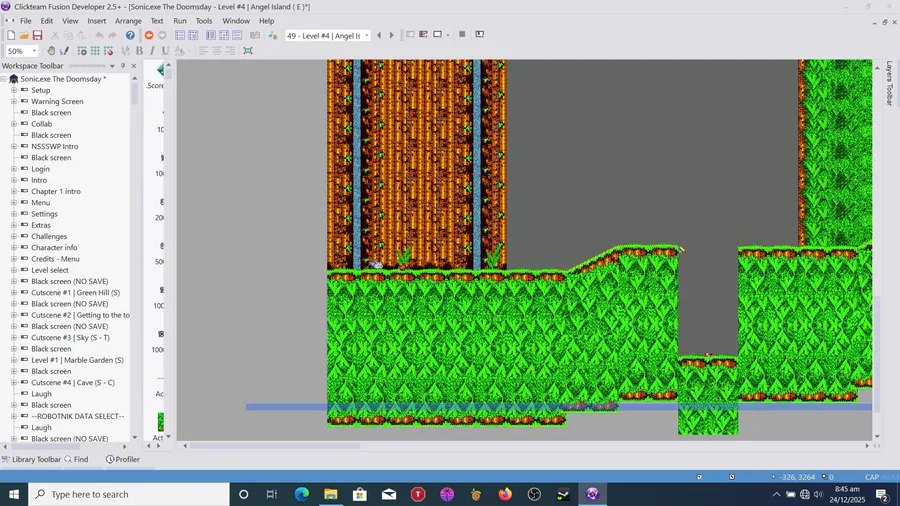900x506 pixels.
Task: Click the frame editor vertical scrollbar down arrow
Action: point(877,437)
